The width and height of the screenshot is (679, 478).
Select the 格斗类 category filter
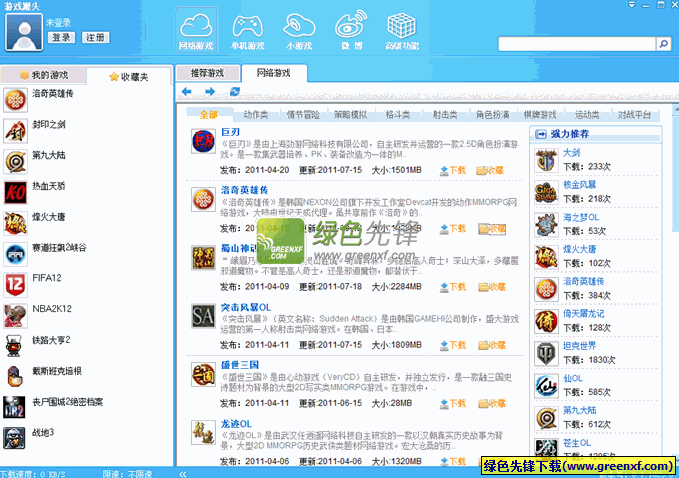398,115
